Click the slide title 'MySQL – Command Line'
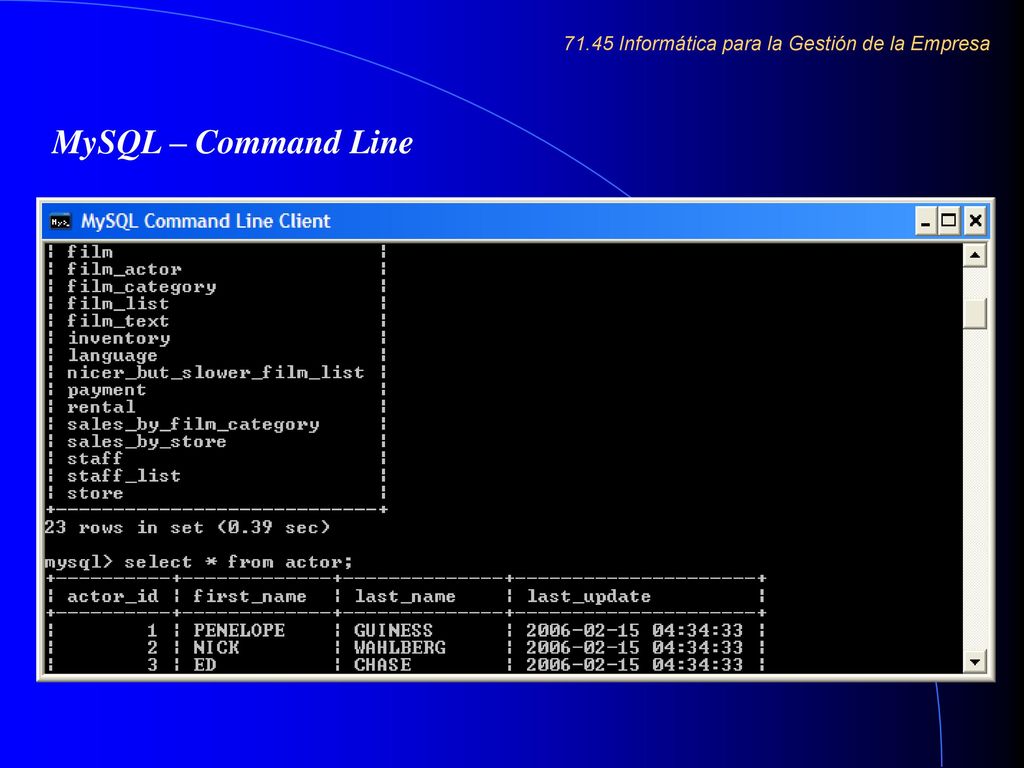1024x768 pixels. click(232, 142)
